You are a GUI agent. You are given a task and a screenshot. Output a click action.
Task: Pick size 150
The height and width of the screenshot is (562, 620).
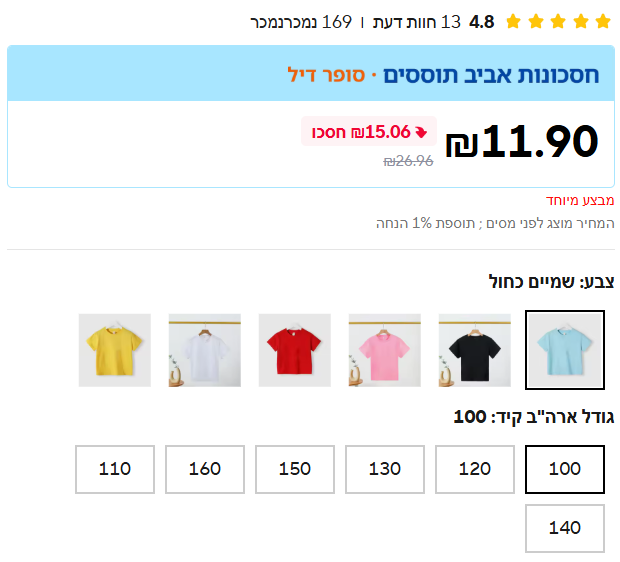click(x=295, y=469)
